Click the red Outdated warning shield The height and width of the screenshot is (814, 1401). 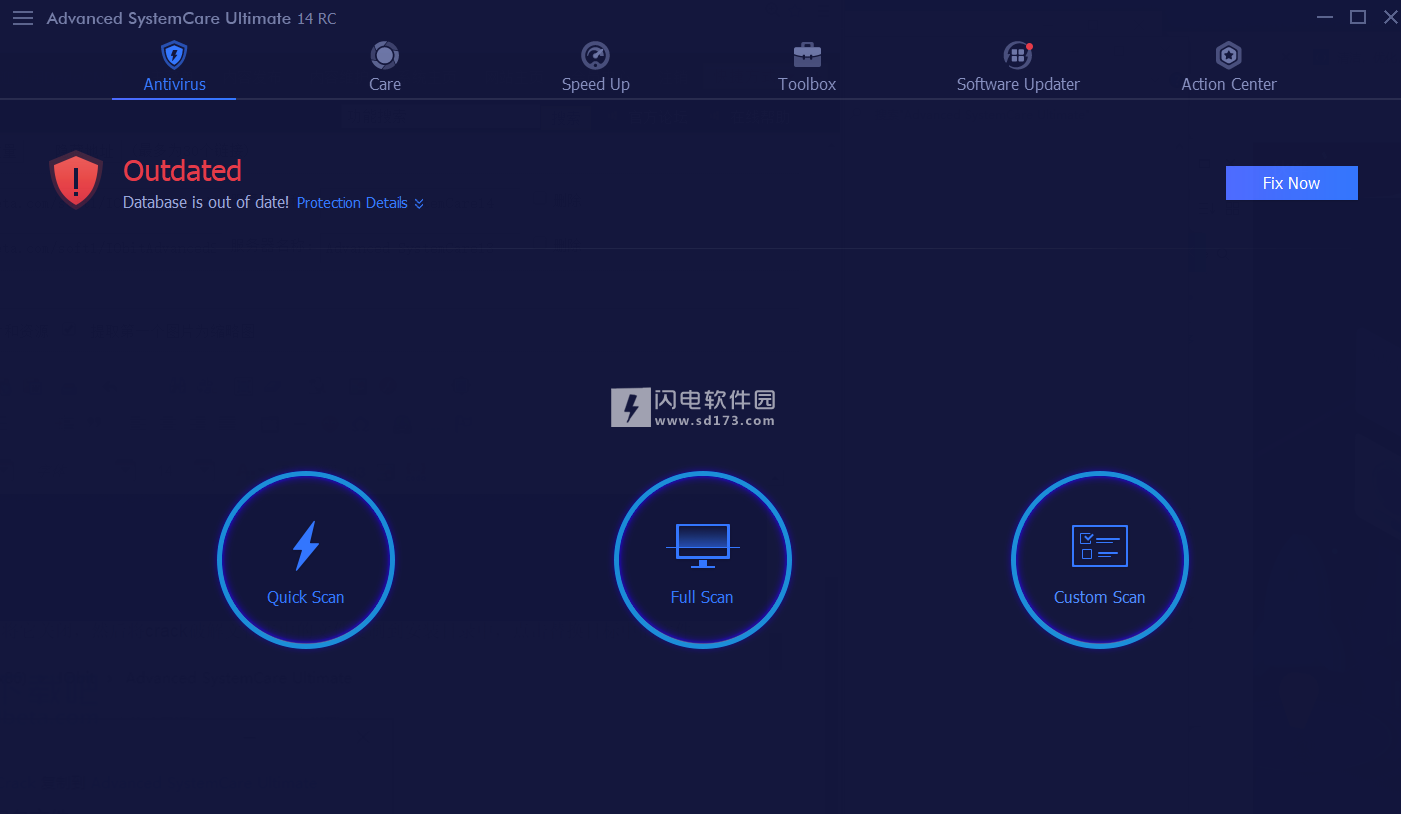click(x=76, y=180)
